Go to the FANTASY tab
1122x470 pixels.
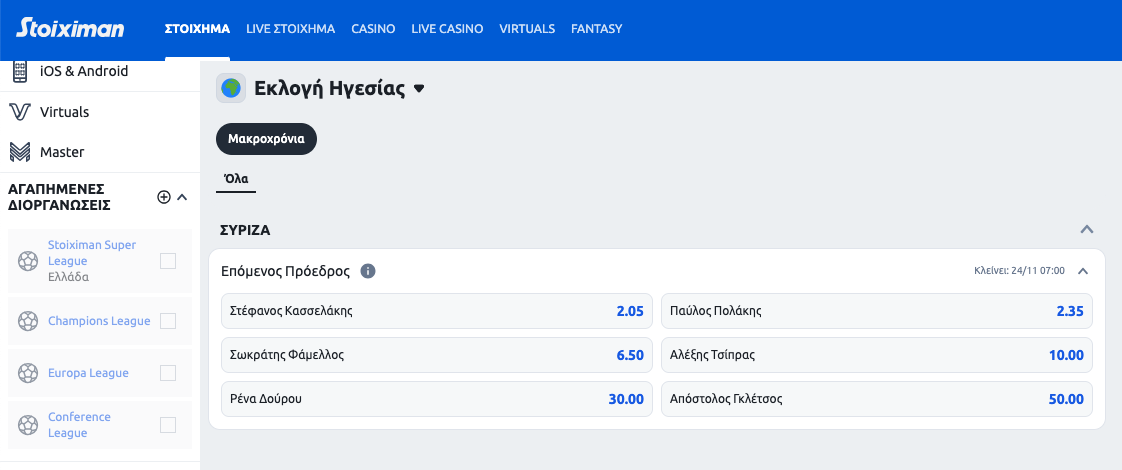click(597, 29)
